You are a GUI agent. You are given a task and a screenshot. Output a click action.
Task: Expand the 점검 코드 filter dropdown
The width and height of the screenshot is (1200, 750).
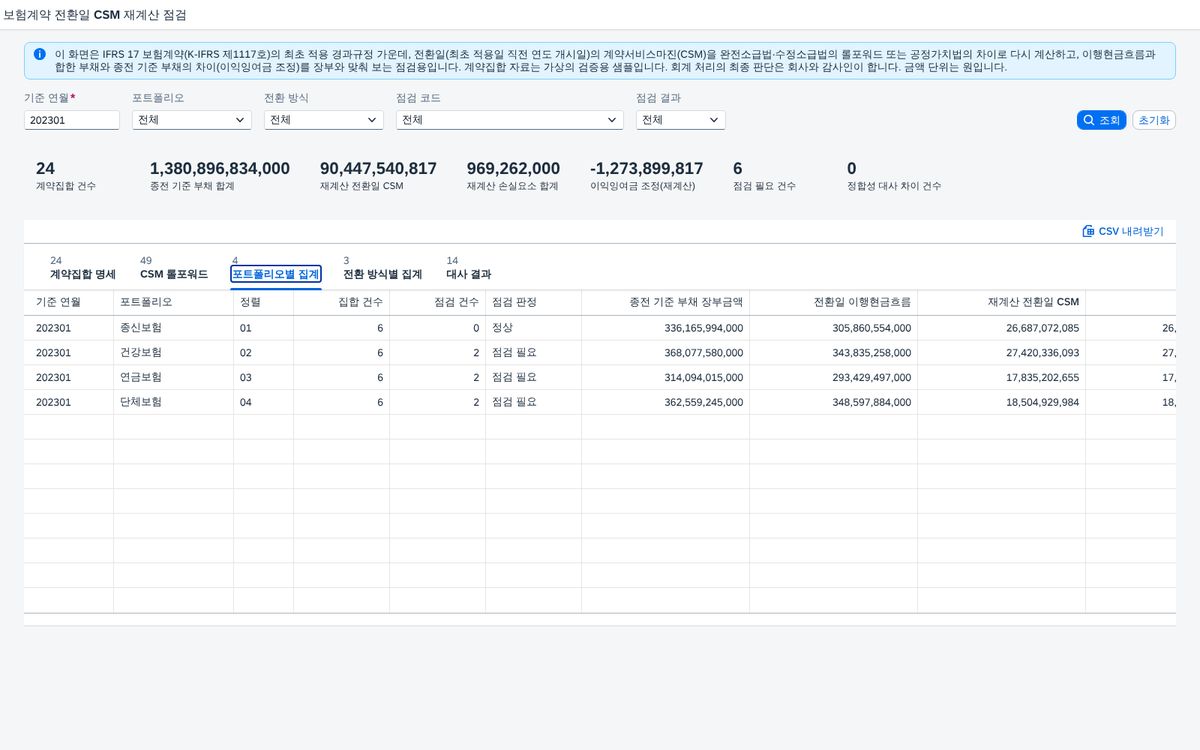[x=510, y=120]
